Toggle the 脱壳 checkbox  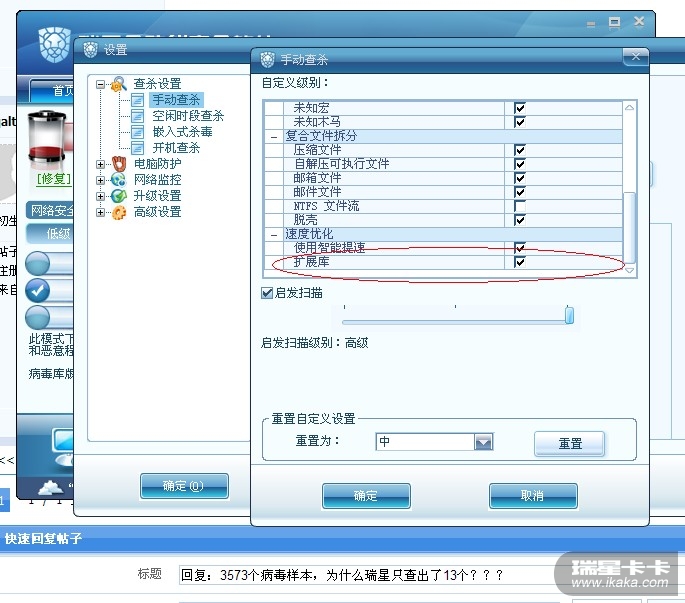point(520,220)
